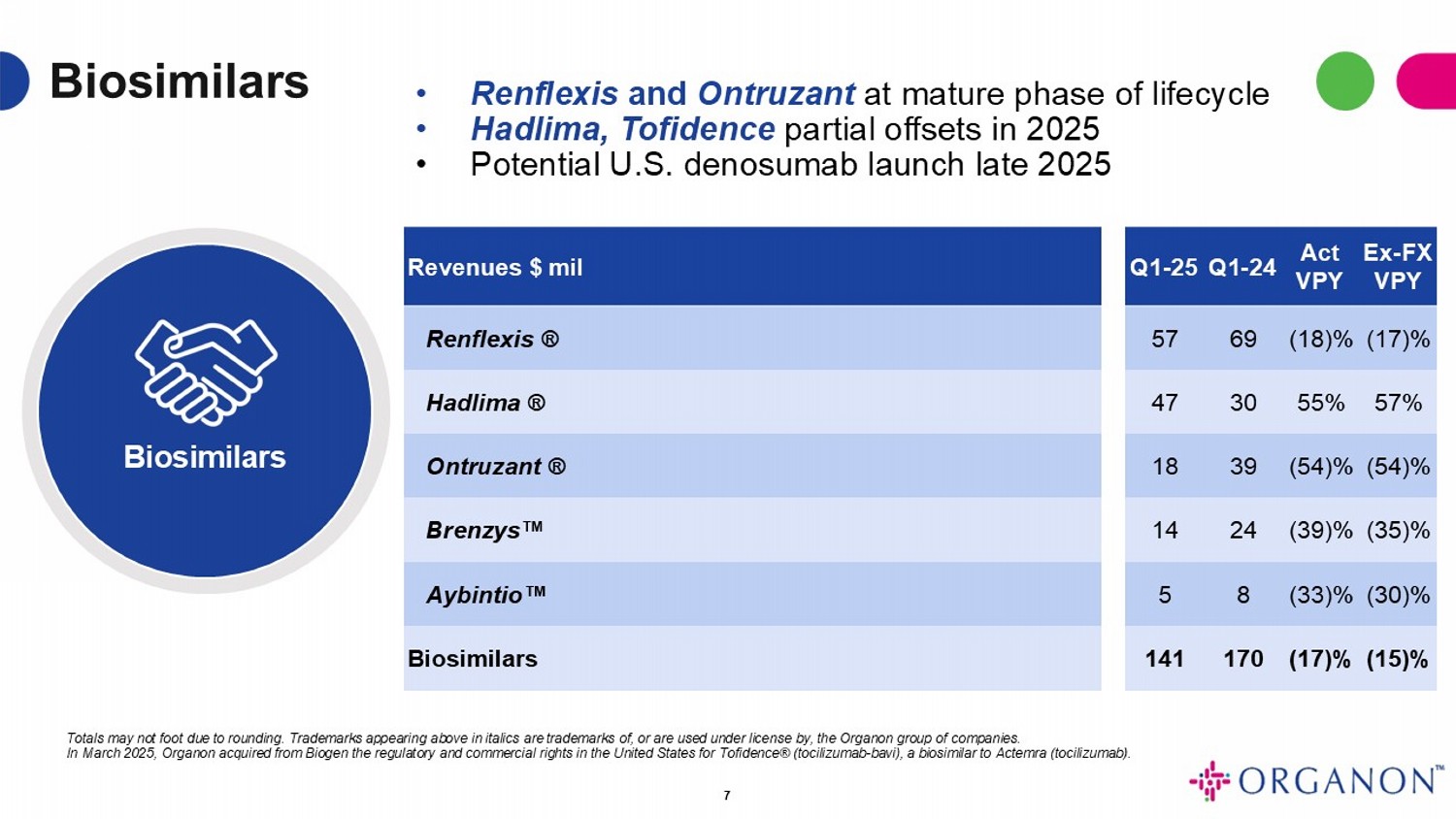Click the "Hadlima, Tofidence partial offsets" bullet

[x=784, y=129]
